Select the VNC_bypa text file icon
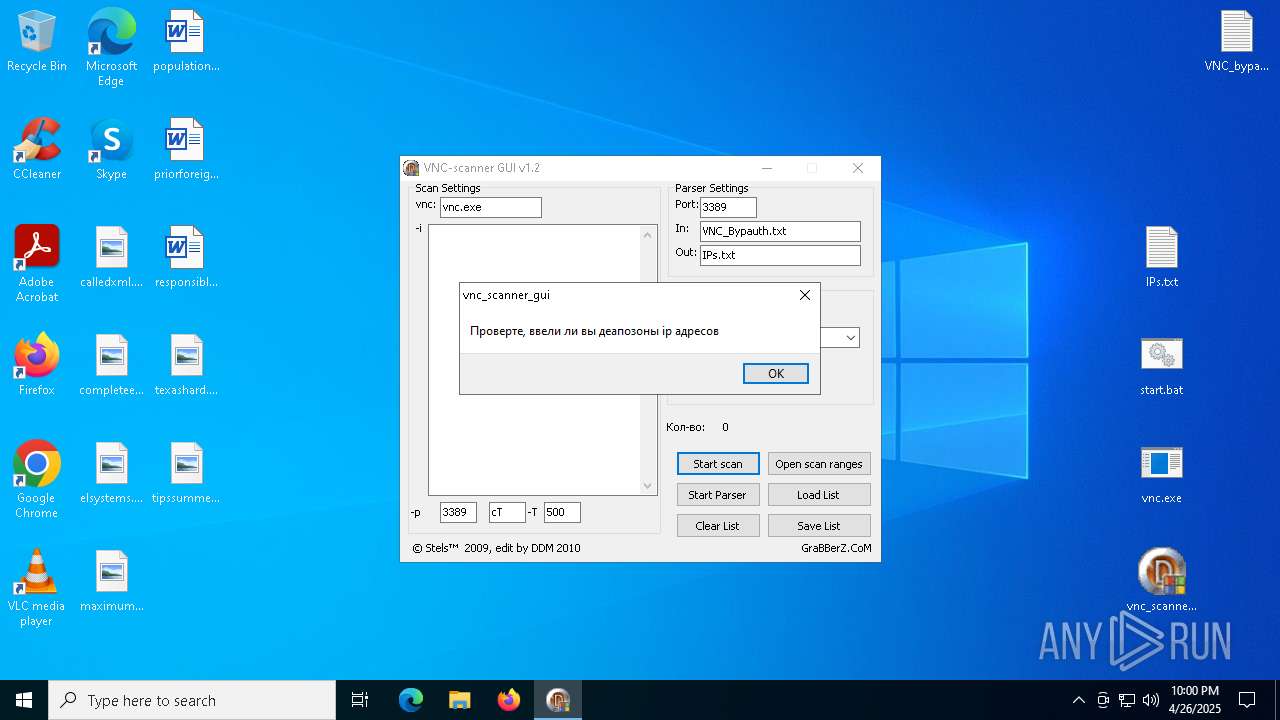This screenshot has width=1280, height=720. (x=1236, y=42)
